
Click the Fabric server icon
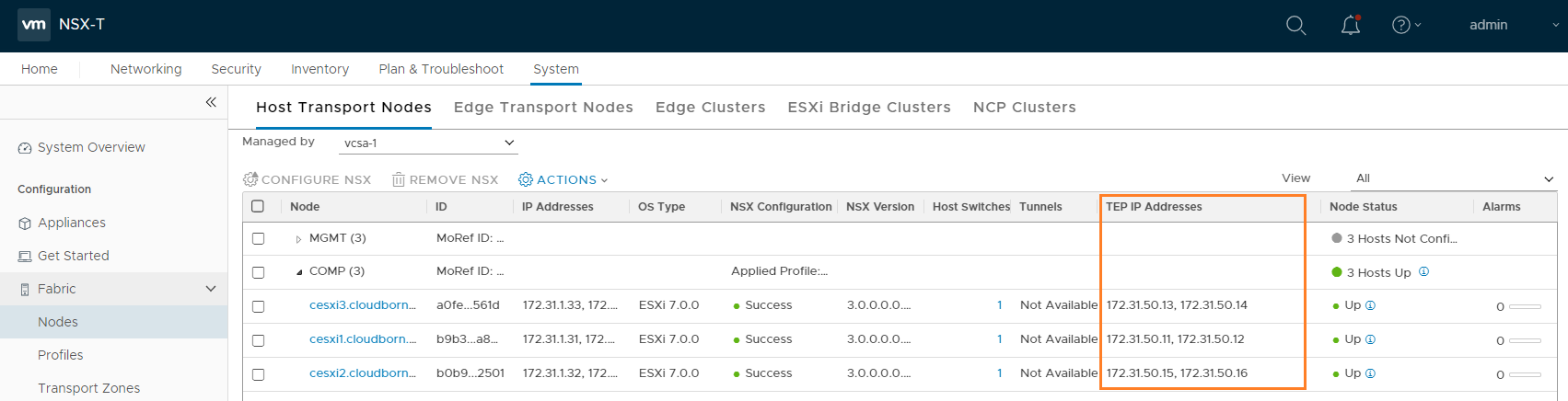point(25,290)
